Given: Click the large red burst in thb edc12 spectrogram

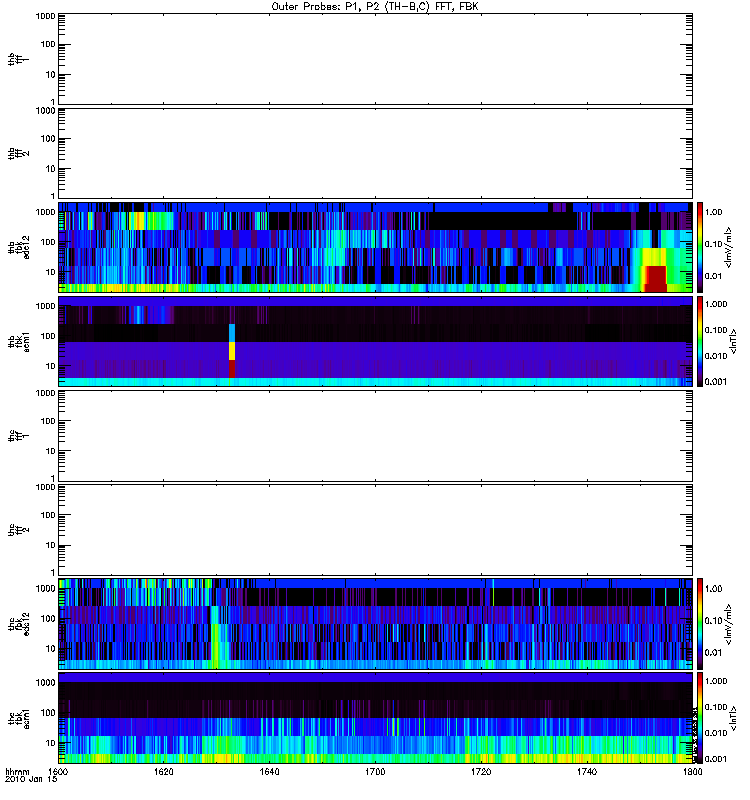Looking at the screenshot, I should coord(655,278).
